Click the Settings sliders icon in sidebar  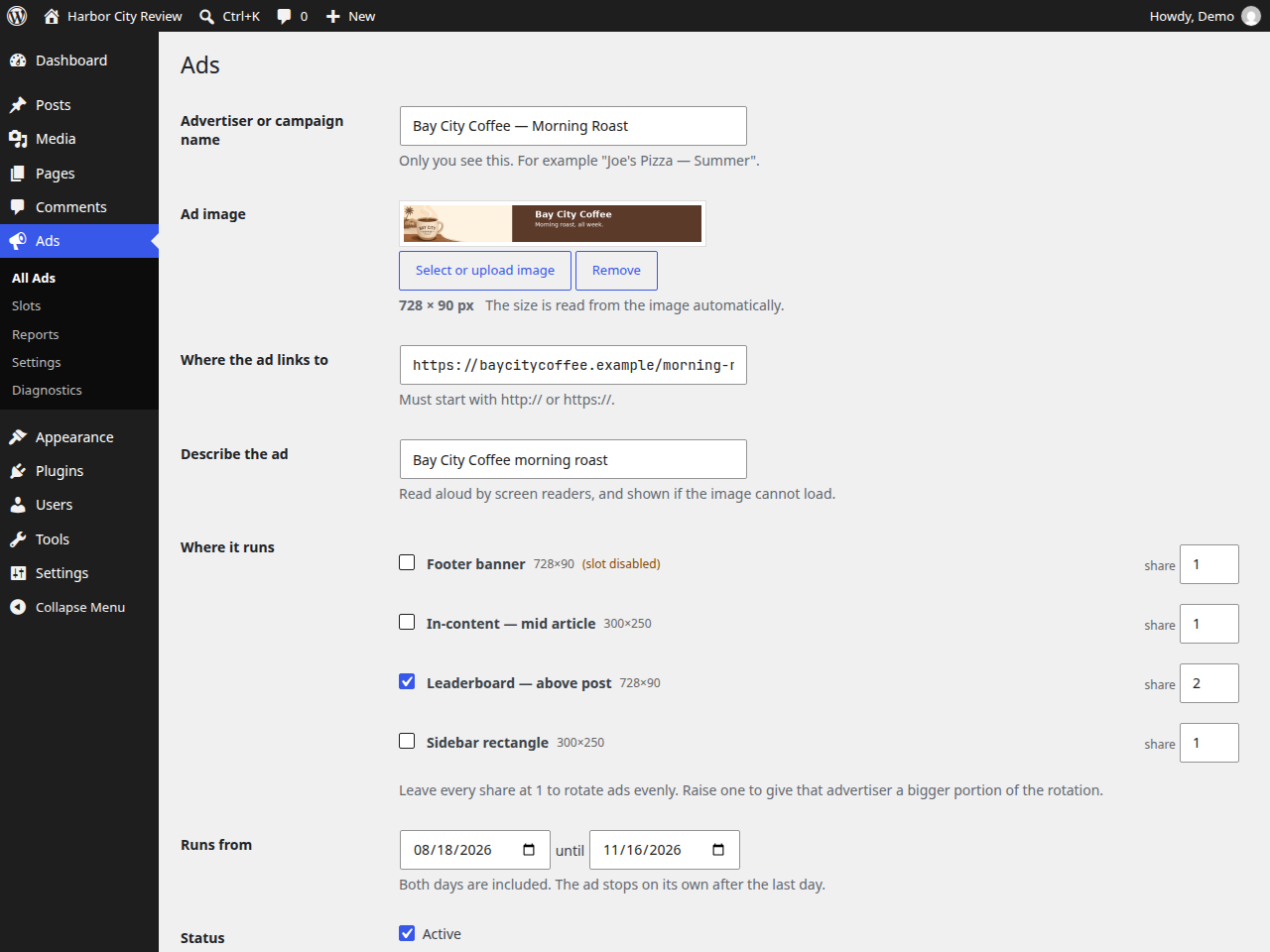tap(18, 573)
